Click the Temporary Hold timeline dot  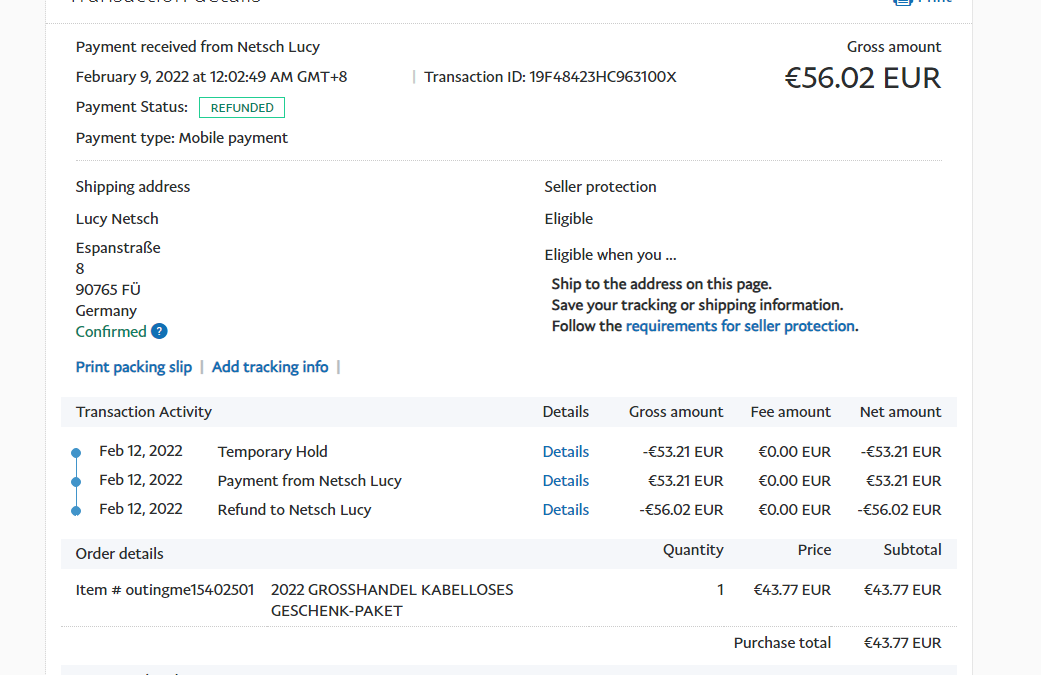coord(76,453)
